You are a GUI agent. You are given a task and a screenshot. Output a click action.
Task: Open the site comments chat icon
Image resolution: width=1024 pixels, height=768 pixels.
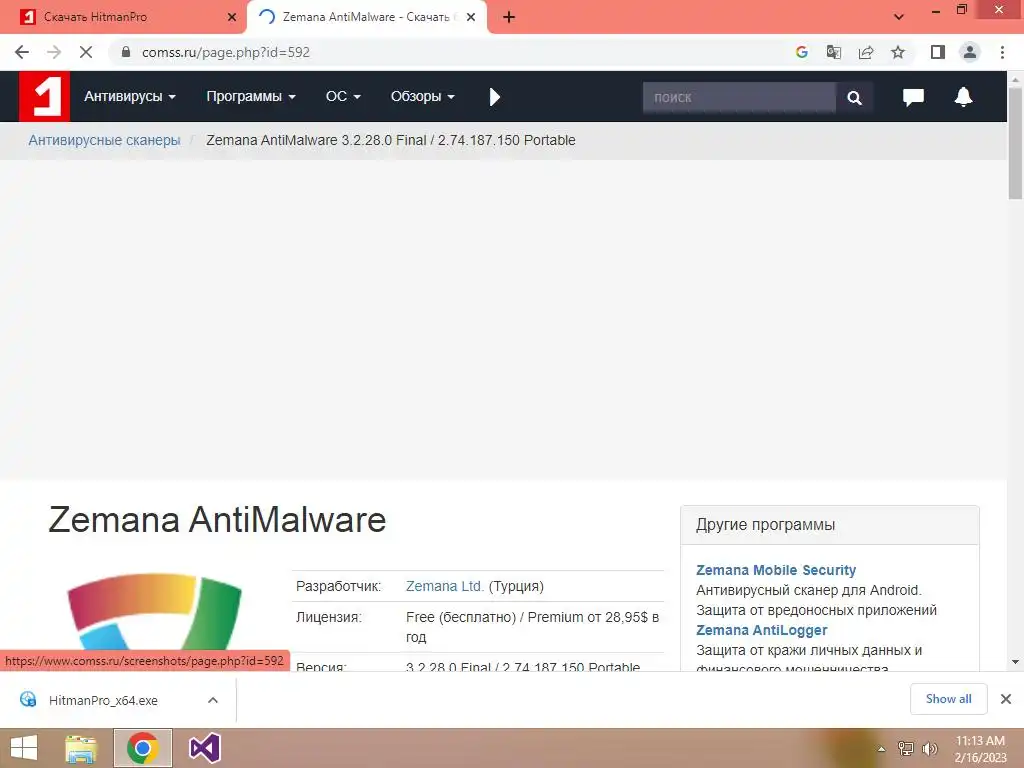pos(913,97)
